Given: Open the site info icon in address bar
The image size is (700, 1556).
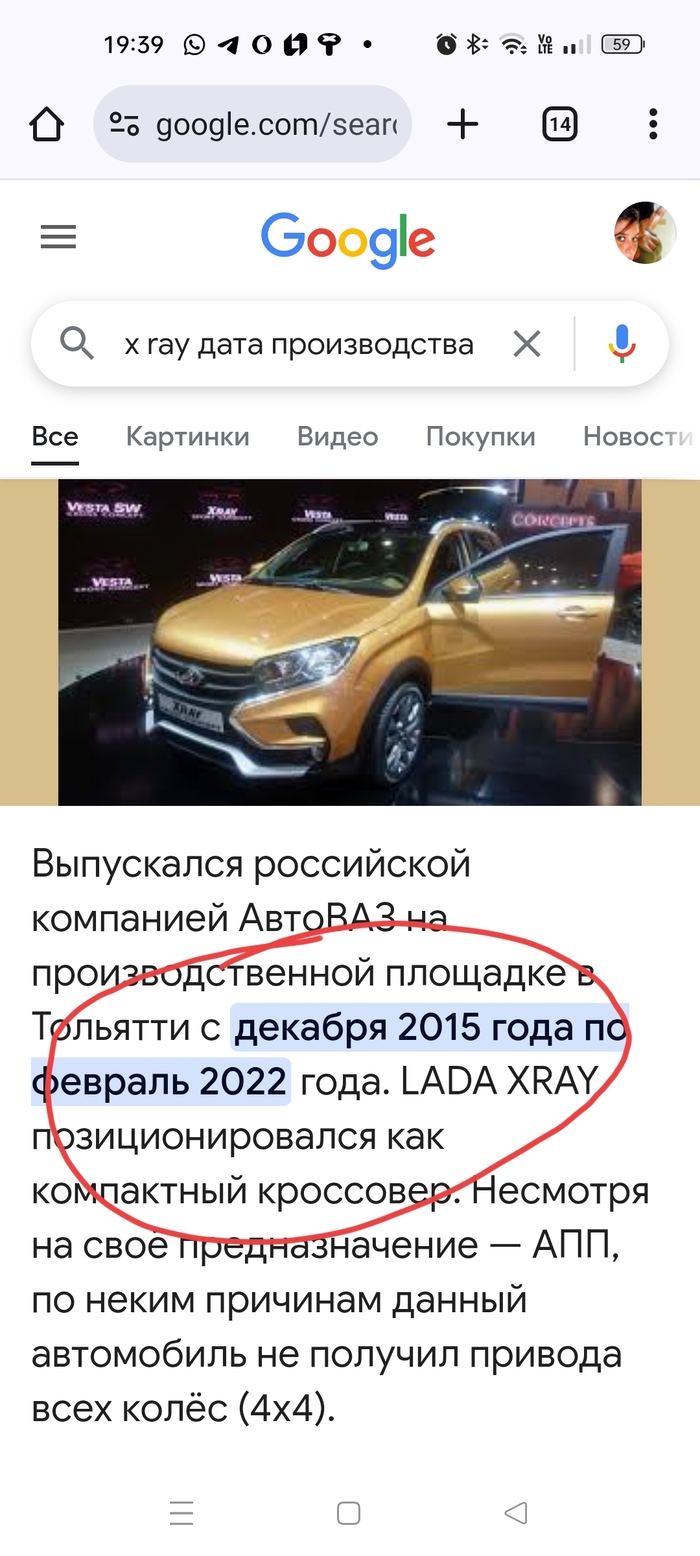Looking at the screenshot, I should (124, 124).
